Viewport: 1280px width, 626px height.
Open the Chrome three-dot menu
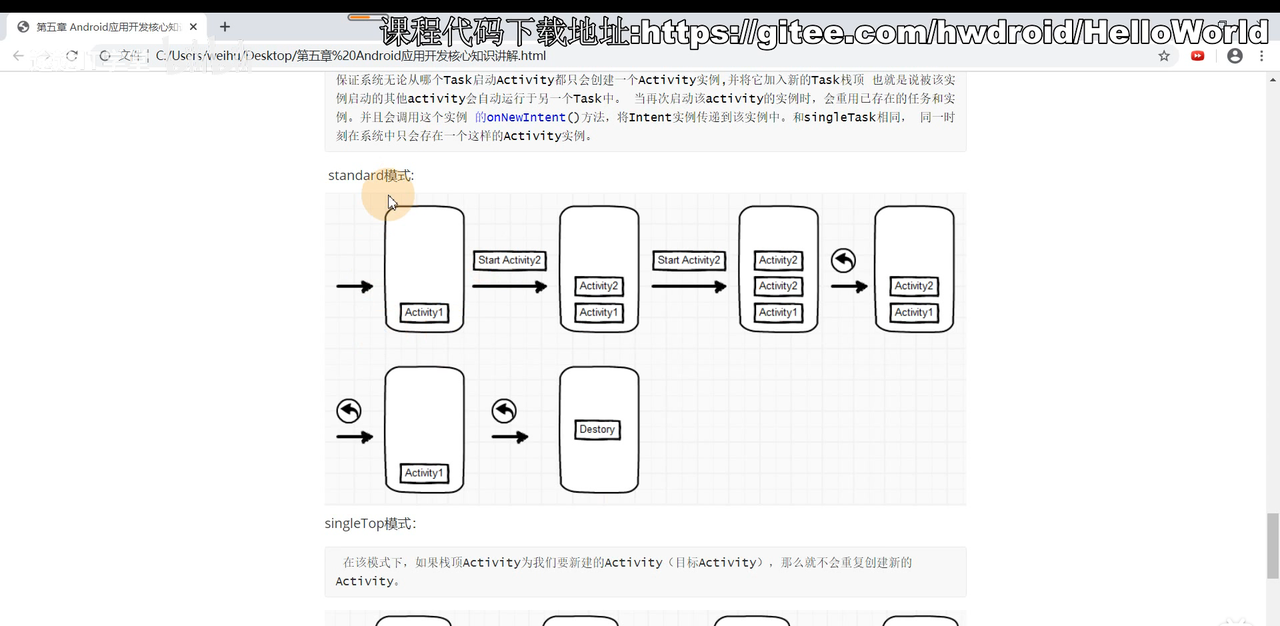coord(1262,56)
